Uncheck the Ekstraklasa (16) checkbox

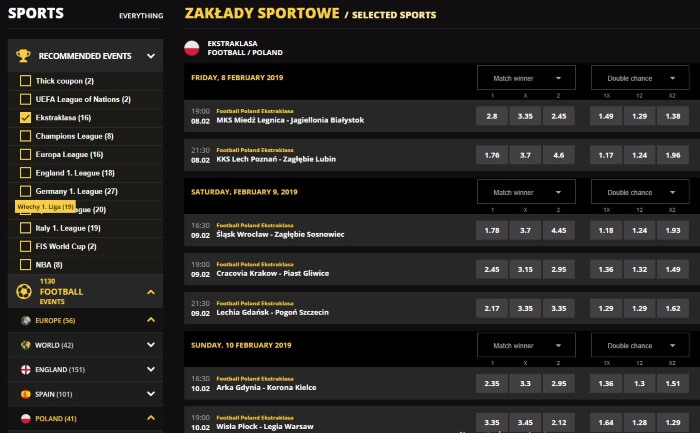pyautogui.click(x=26, y=117)
